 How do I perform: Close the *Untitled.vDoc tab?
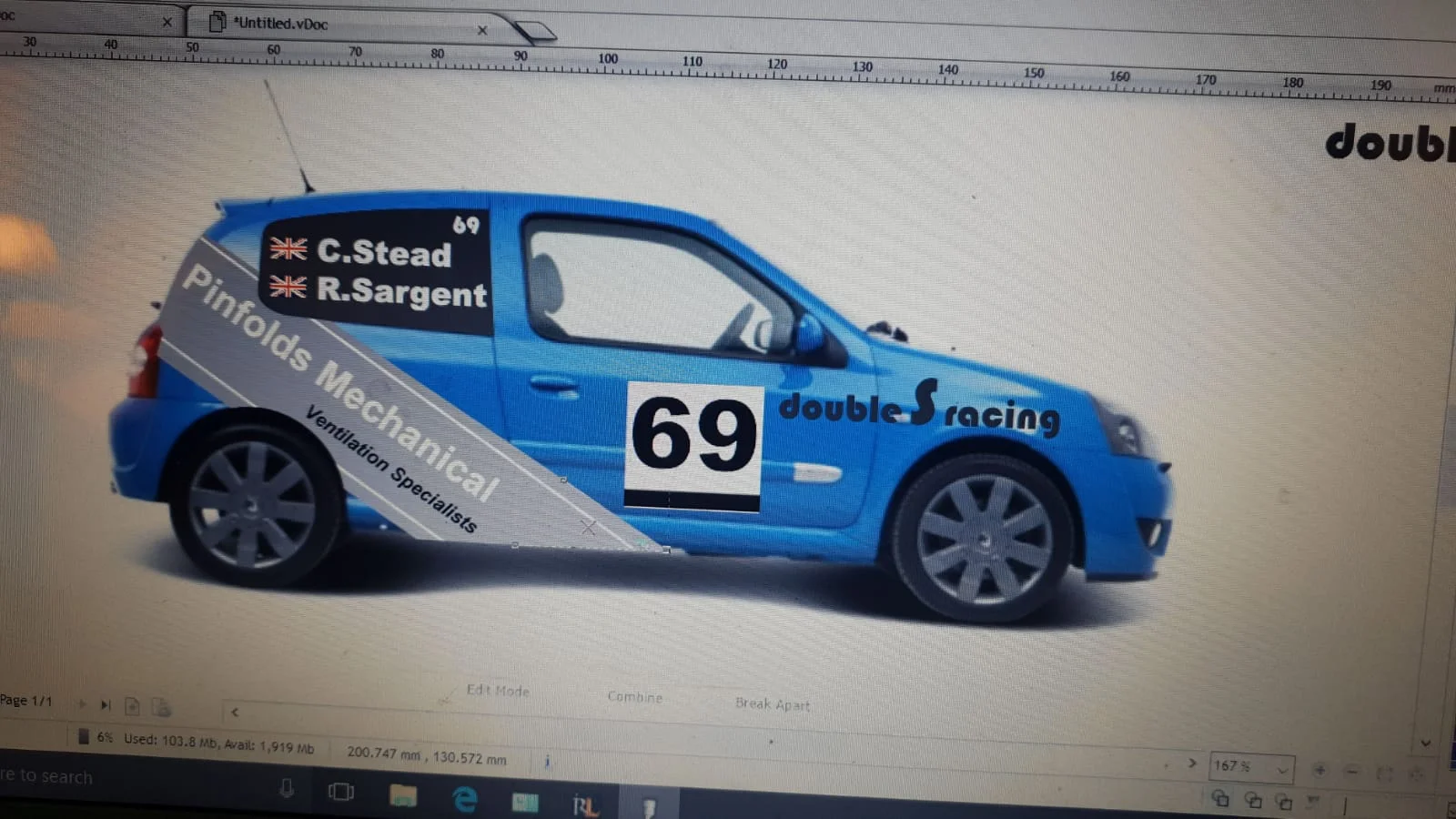482,30
